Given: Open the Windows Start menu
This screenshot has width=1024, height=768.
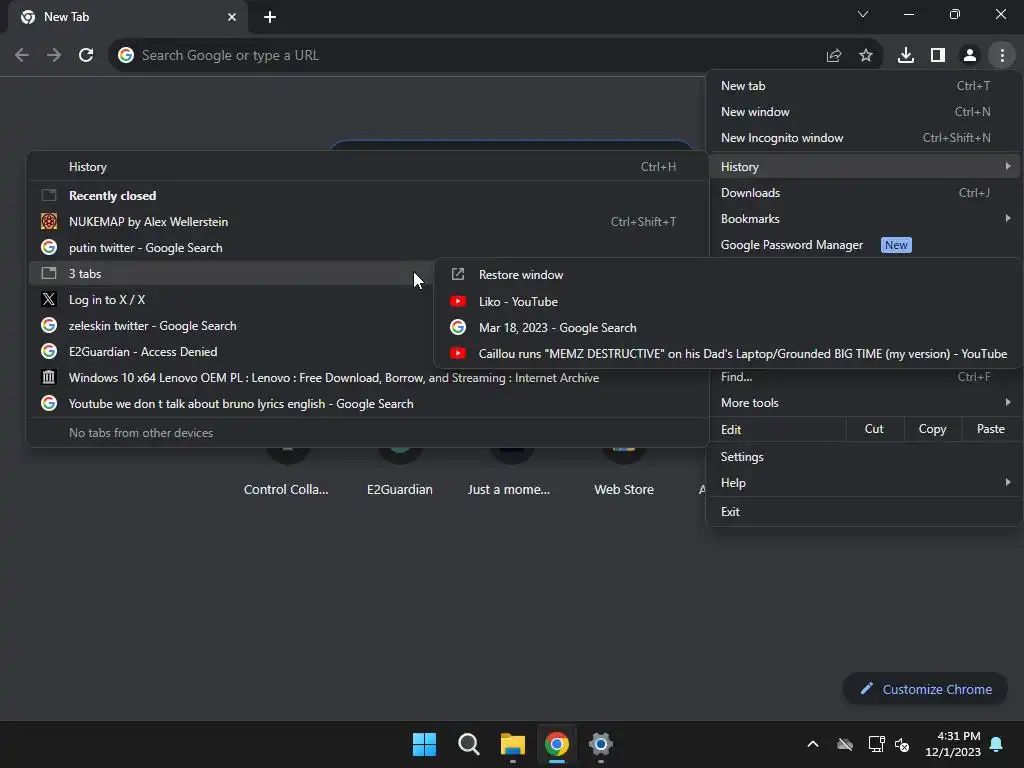Looking at the screenshot, I should tap(424, 744).
